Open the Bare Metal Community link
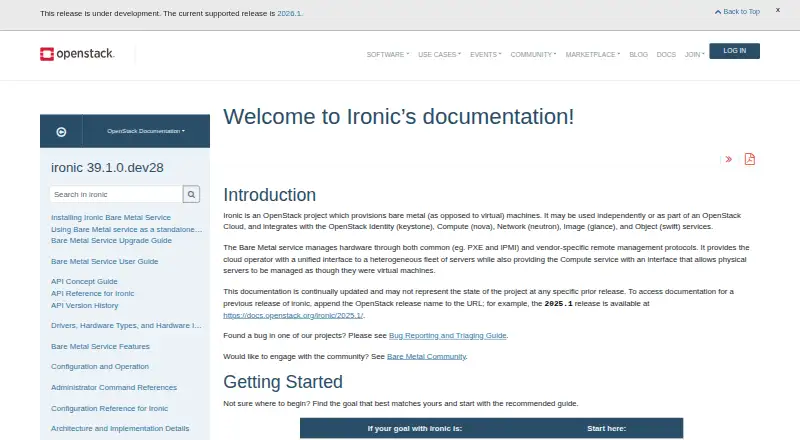The height and width of the screenshot is (440, 800). tap(427, 356)
